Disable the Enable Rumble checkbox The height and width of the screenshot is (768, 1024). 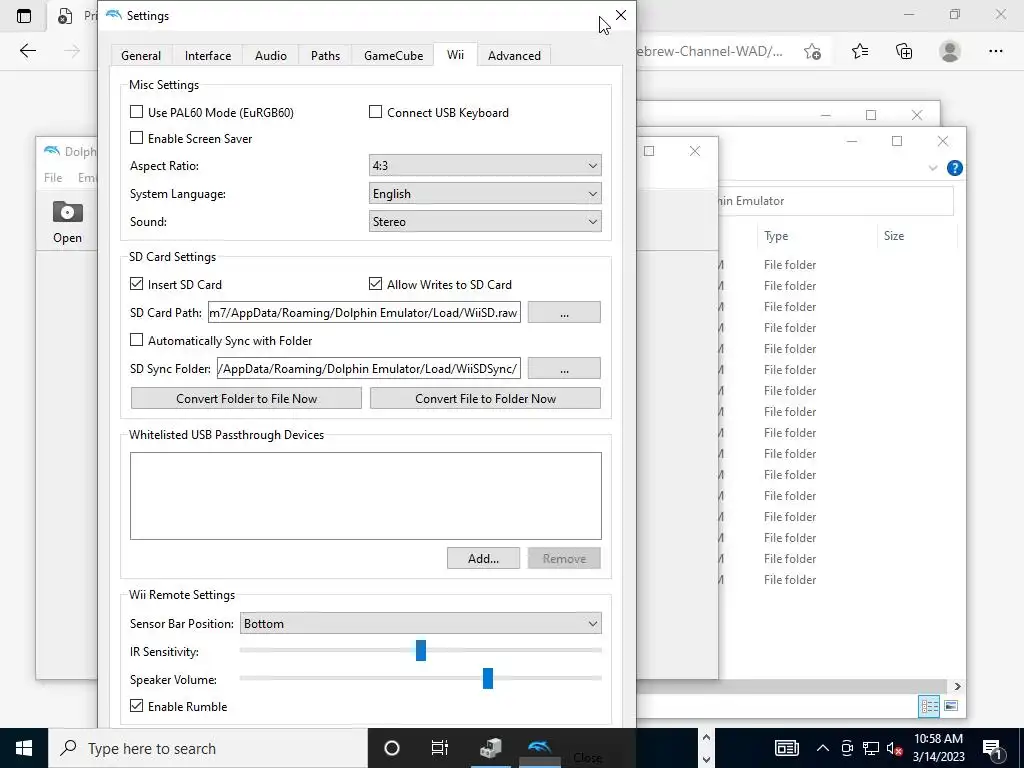[136, 705]
